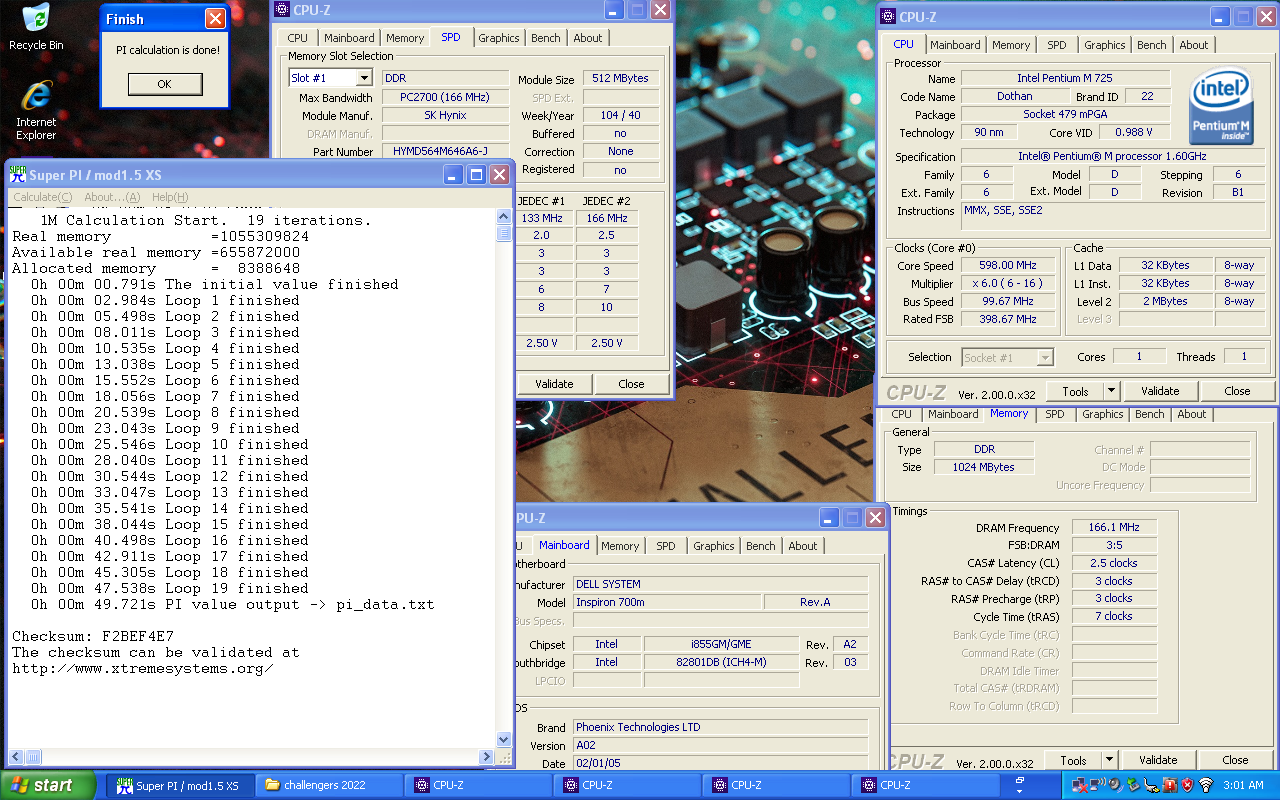The image size is (1280, 800).
Task: Click Super PI vertical scrollbar up arrow
Action: click(x=505, y=217)
